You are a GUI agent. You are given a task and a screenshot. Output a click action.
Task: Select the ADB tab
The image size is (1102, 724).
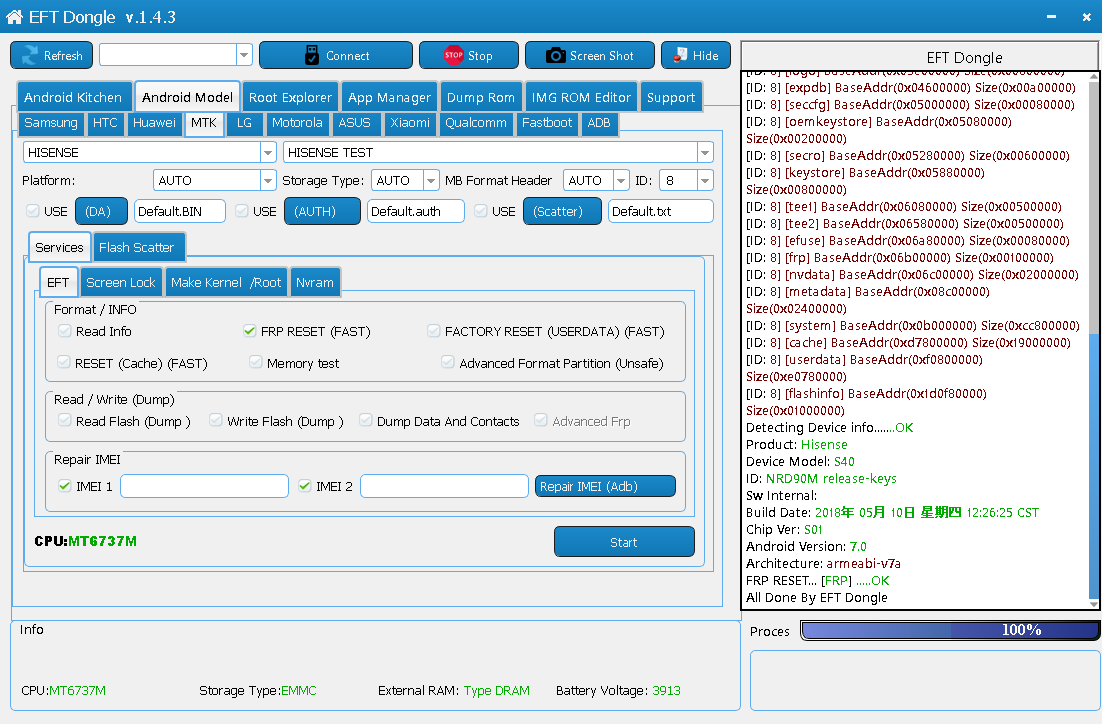[599, 123]
